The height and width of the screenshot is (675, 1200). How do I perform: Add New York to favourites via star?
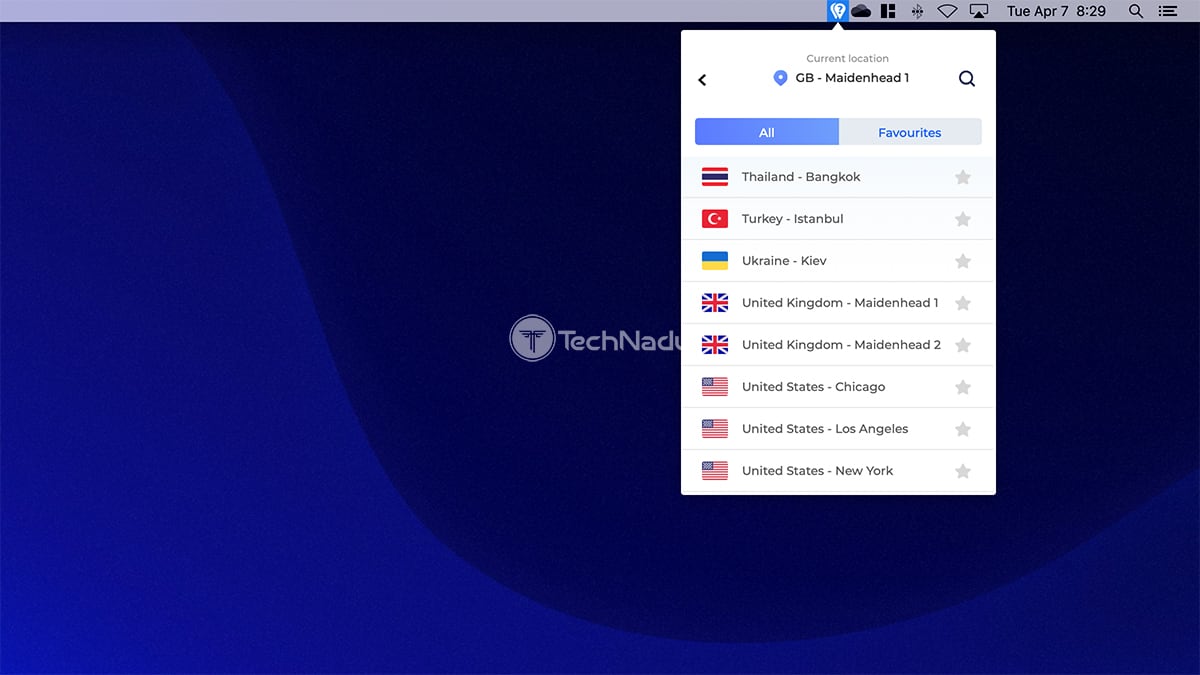963,471
